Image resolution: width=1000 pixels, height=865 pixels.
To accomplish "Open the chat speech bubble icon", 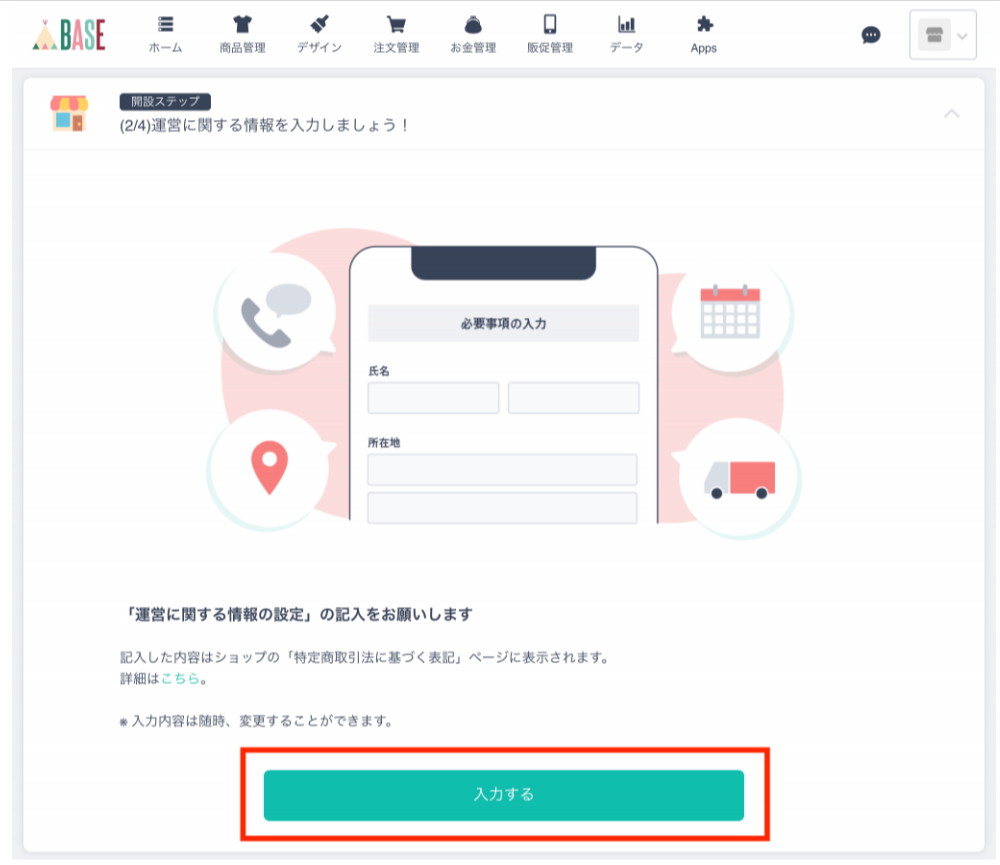I will (x=871, y=35).
